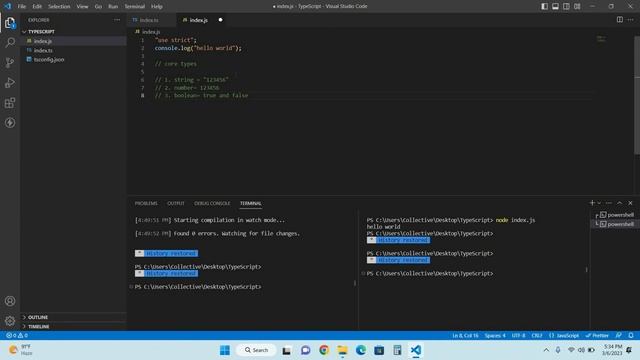Open the Run menu
The width and height of the screenshot is (640, 360).
113,6
